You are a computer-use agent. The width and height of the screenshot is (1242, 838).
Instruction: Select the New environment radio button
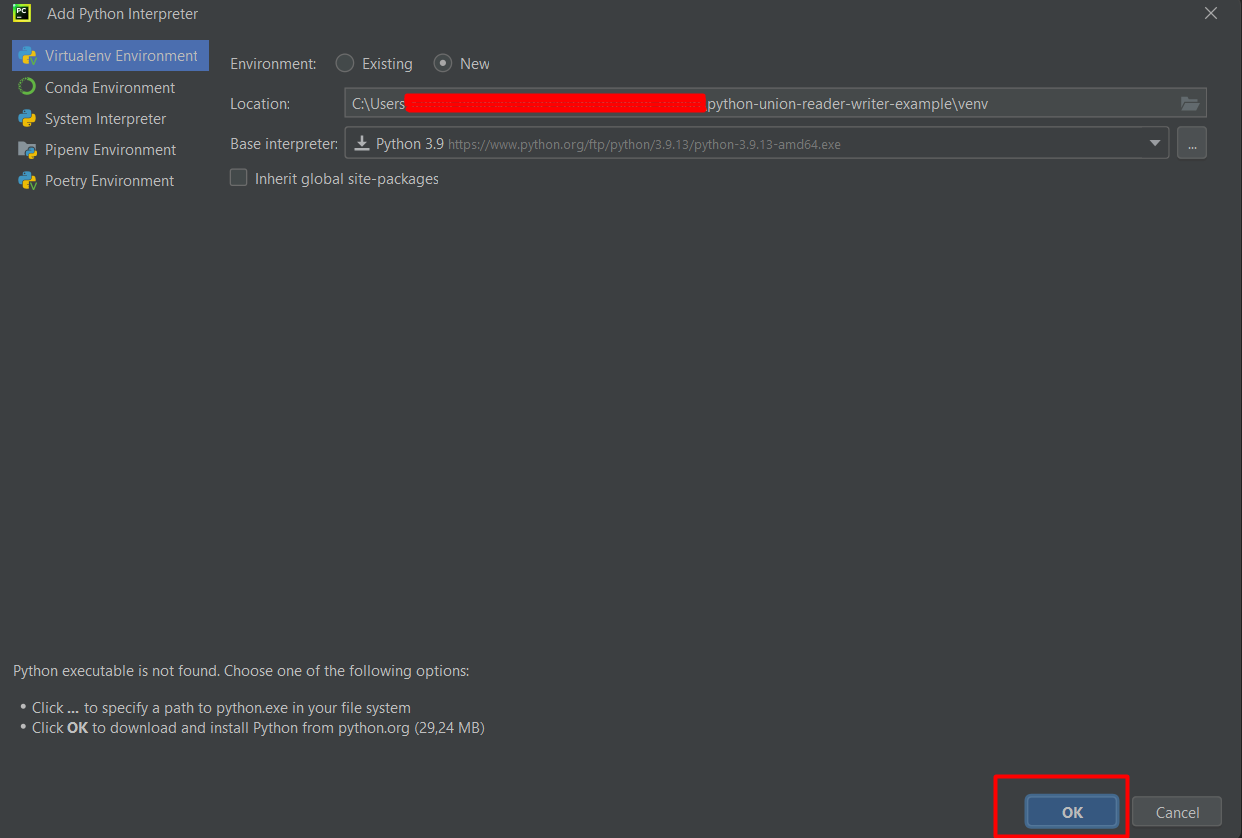(443, 63)
